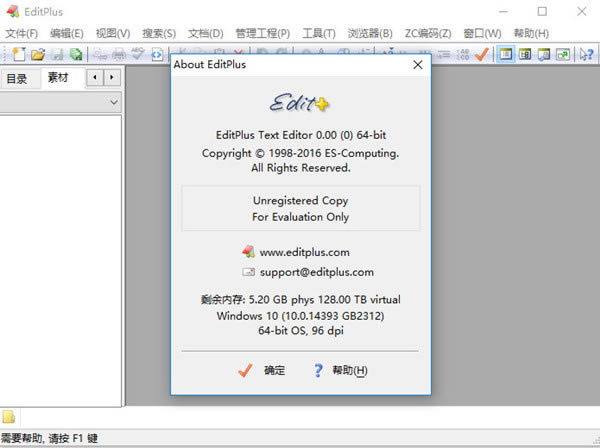
Task: Click the yellow folder icon at bottom left
Action: (8, 417)
